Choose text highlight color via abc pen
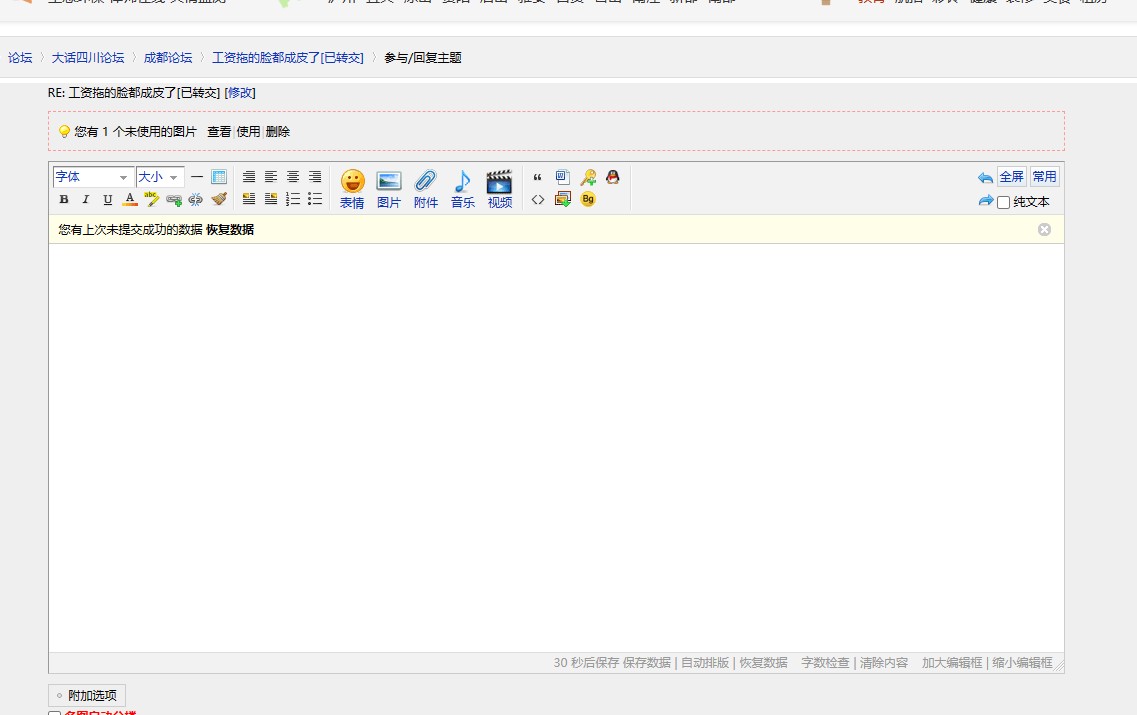The height and width of the screenshot is (715, 1137). (x=152, y=199)
